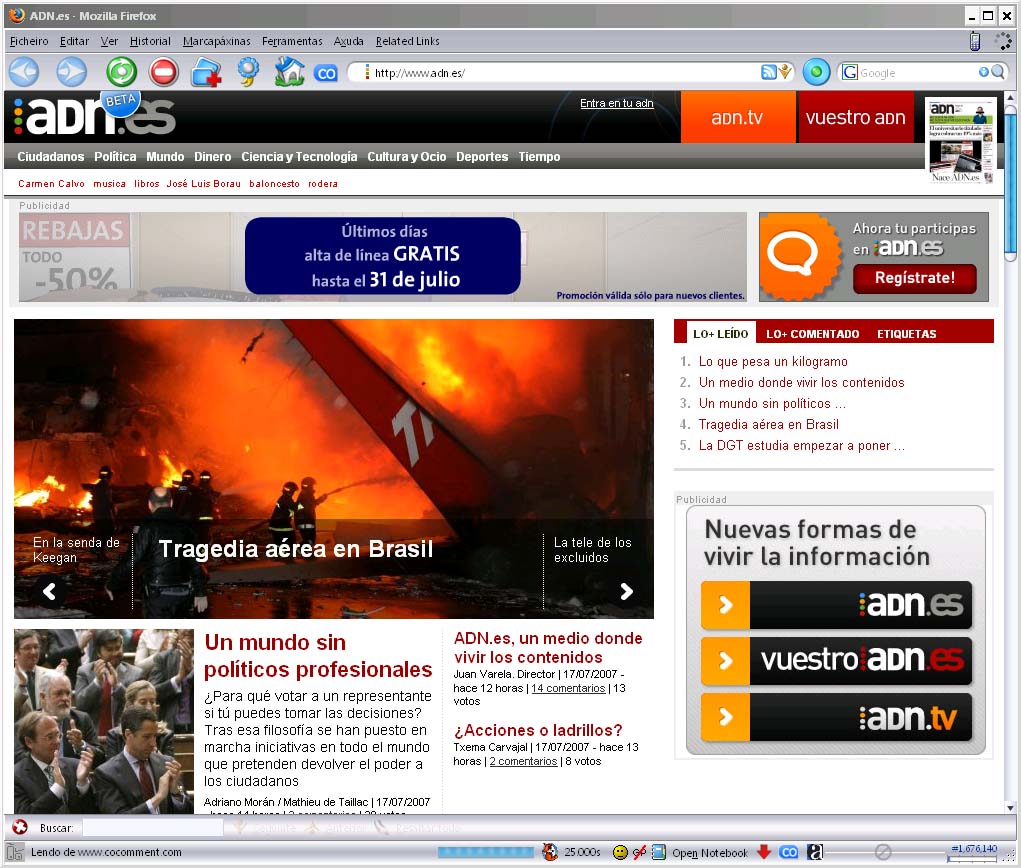Click the red 'vuestro adn' header button
This screenshot has height=868, width=1021.
coord(856,117)
